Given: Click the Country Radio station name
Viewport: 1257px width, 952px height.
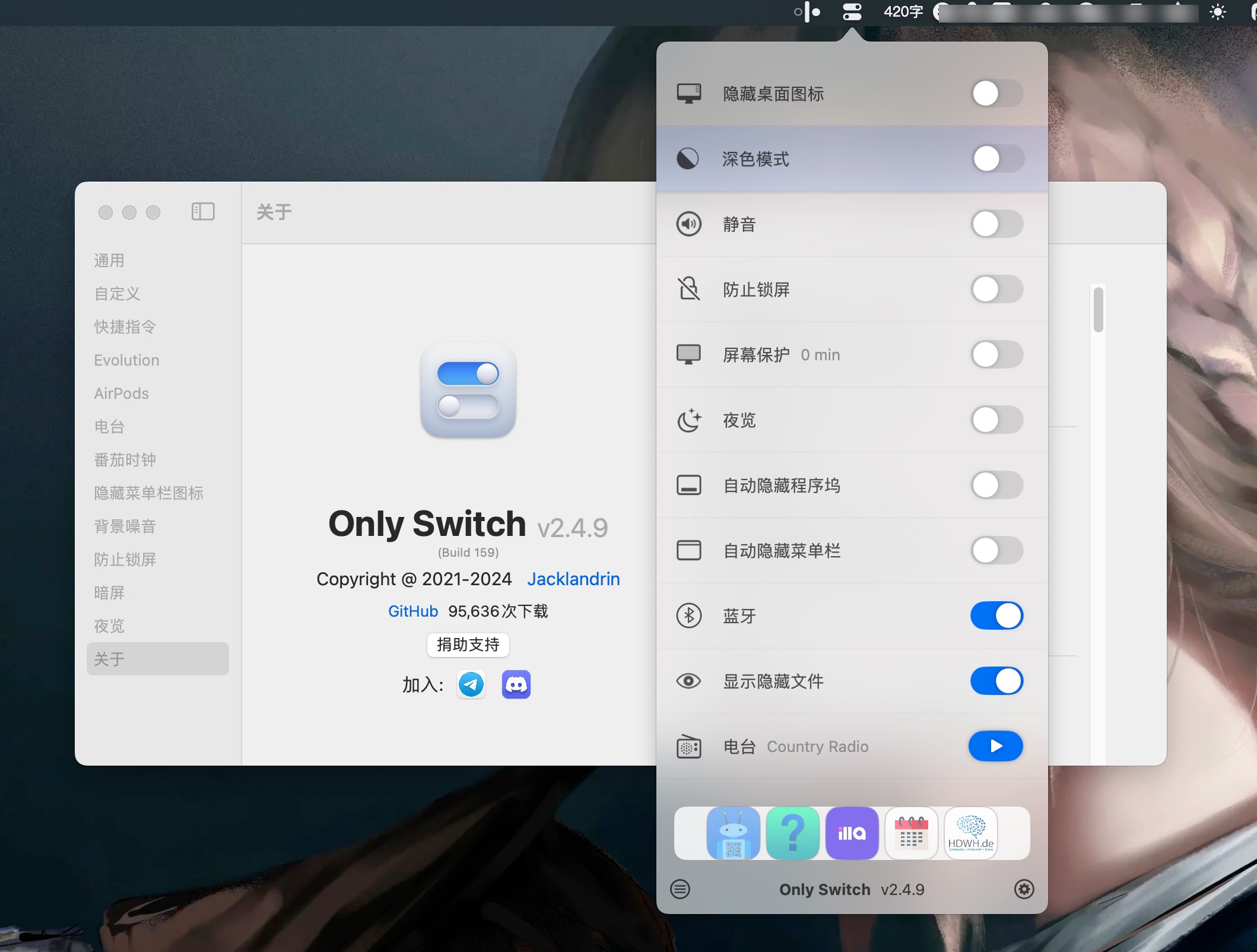Looking at the screenshot, I should (x=818, y=747).
